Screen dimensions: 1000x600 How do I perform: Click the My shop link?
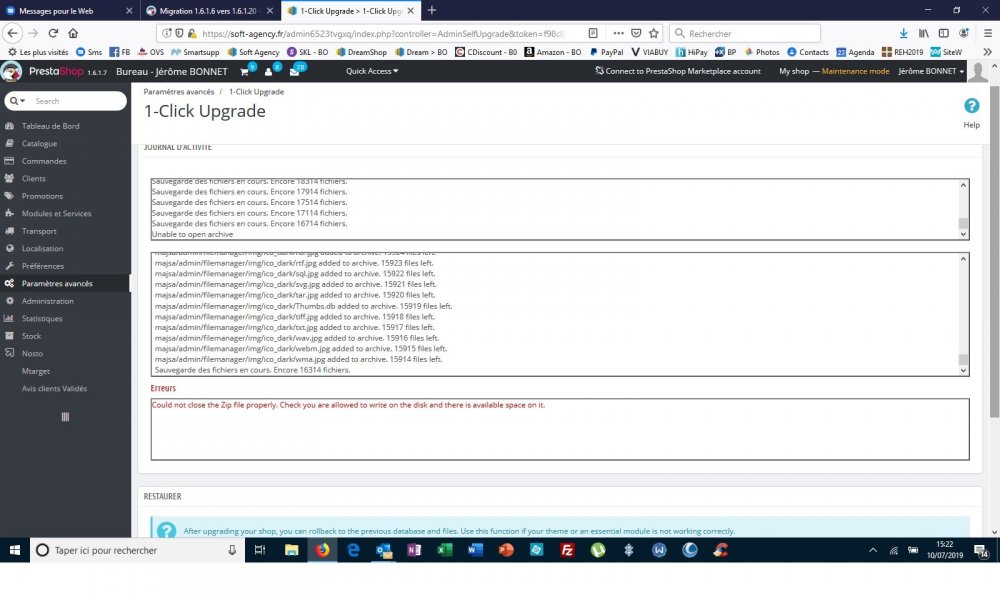click(x=794, y=71)
